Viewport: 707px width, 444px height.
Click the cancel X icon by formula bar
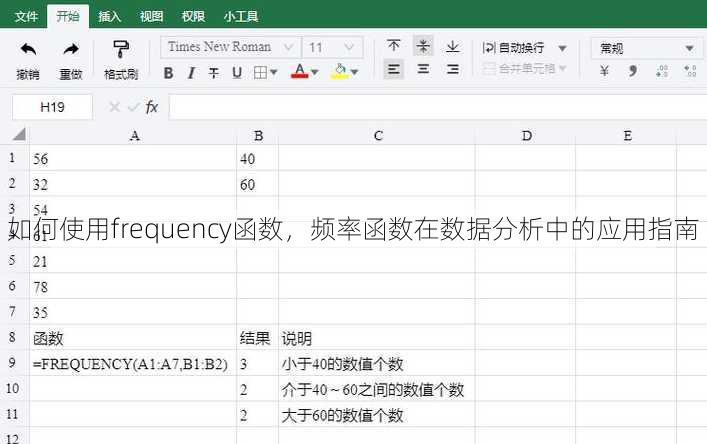(115, 107)
